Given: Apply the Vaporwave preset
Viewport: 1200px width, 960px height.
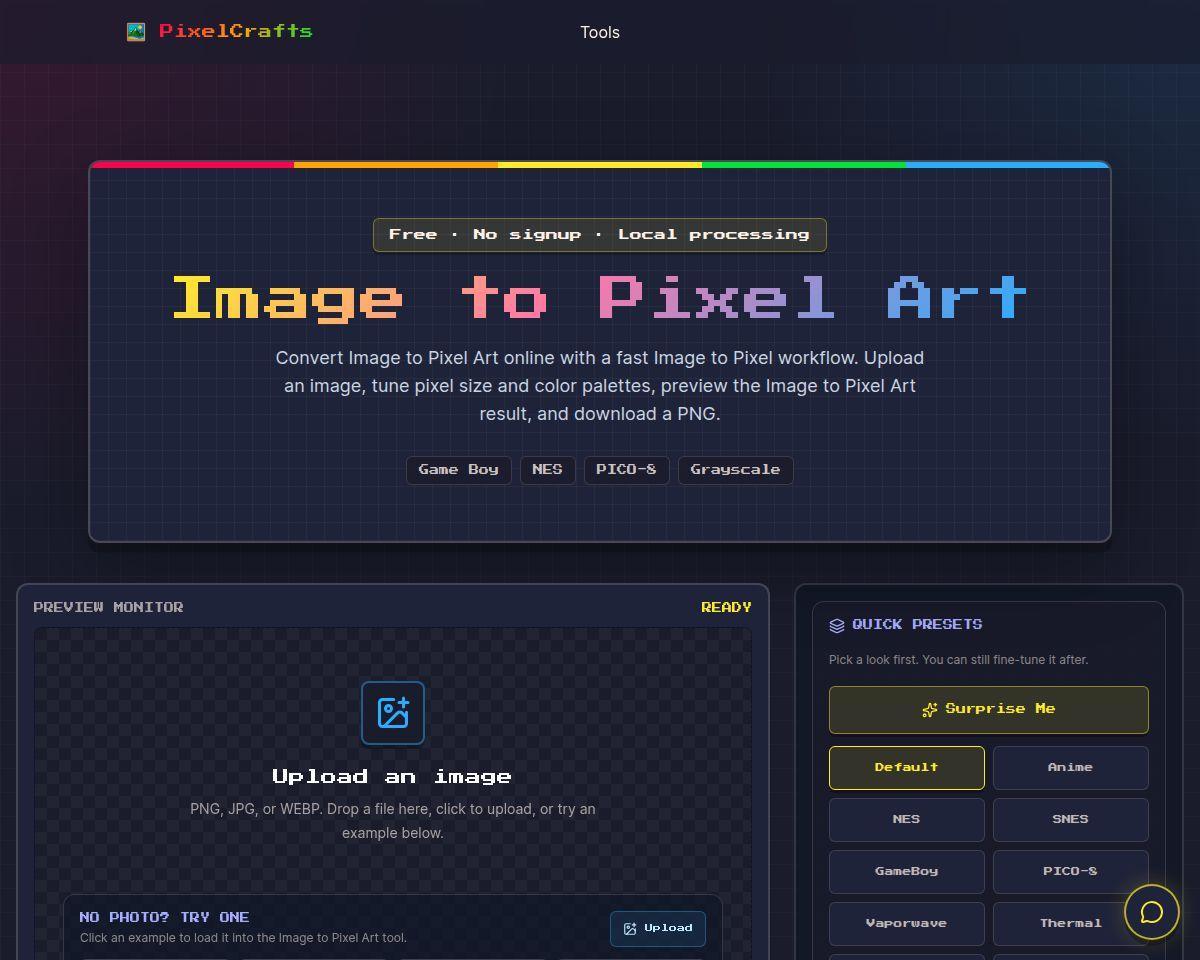Looking at the screenshot, I should (907, 924).
